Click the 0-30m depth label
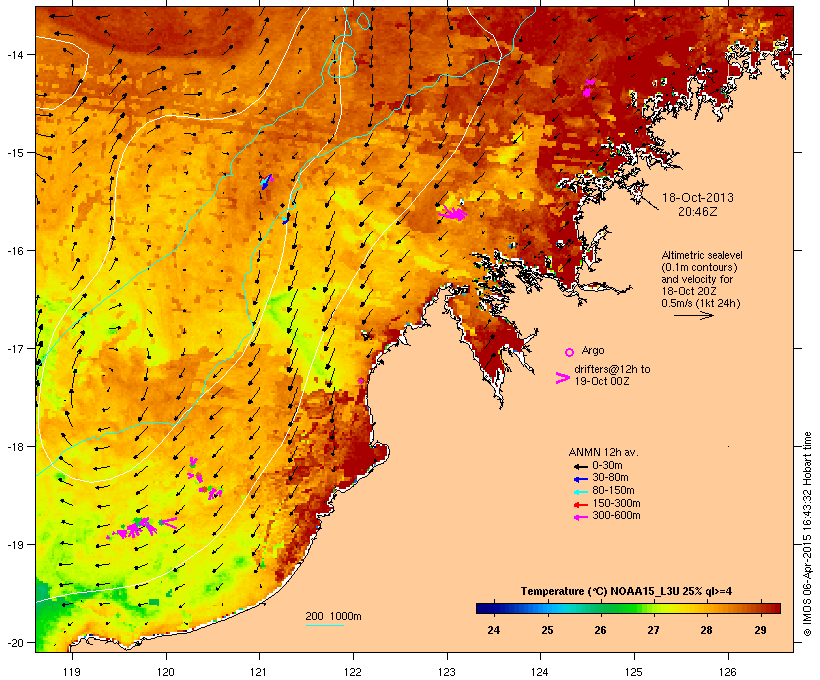 [607, 466]
